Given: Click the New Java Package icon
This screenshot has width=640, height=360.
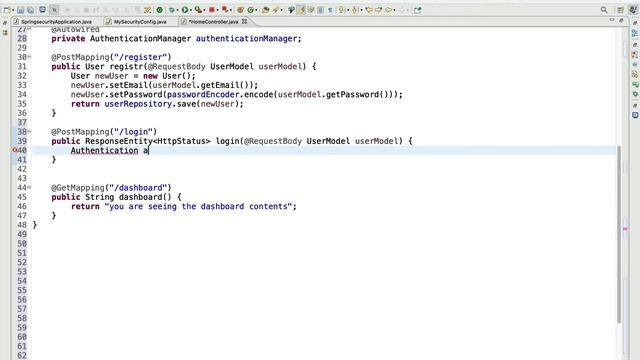Looking at the screenshot, I should 240,10.
